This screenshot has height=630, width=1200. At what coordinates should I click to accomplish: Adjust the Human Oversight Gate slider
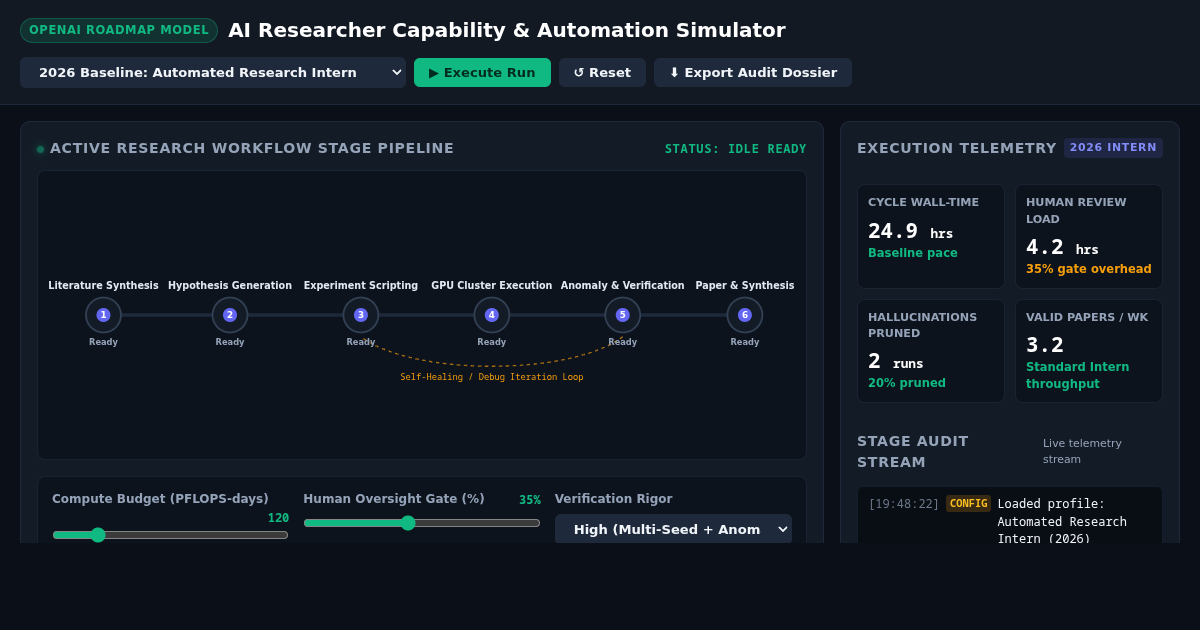click(422, 523)
